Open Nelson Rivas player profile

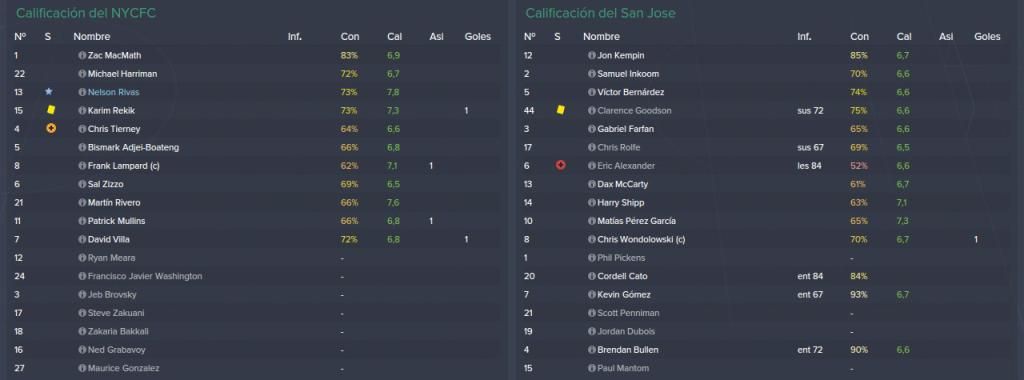[114, 92]
